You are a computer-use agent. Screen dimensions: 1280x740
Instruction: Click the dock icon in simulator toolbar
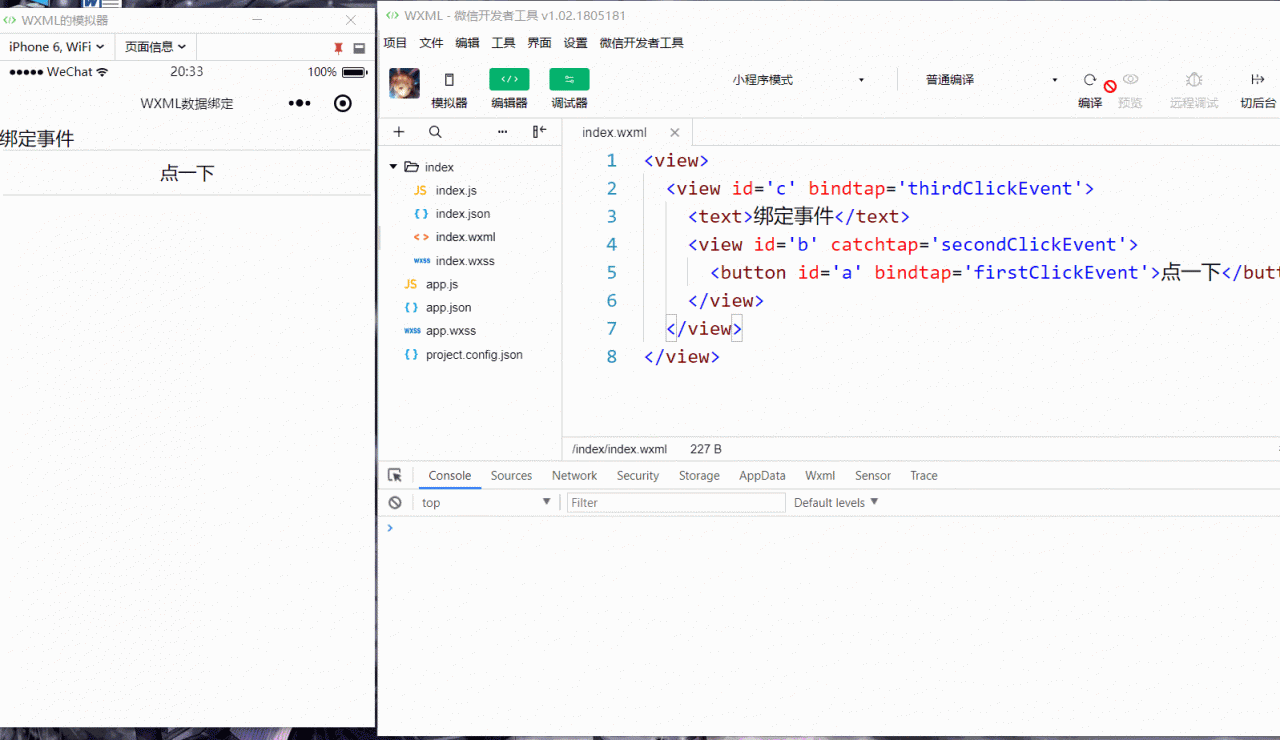359,48
